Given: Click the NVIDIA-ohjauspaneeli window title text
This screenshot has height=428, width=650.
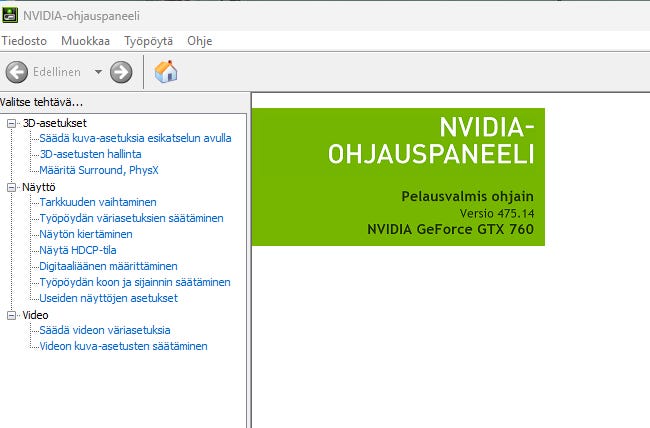Looking at the screenshot, I should pyautogui.click(x=82, y=16).
